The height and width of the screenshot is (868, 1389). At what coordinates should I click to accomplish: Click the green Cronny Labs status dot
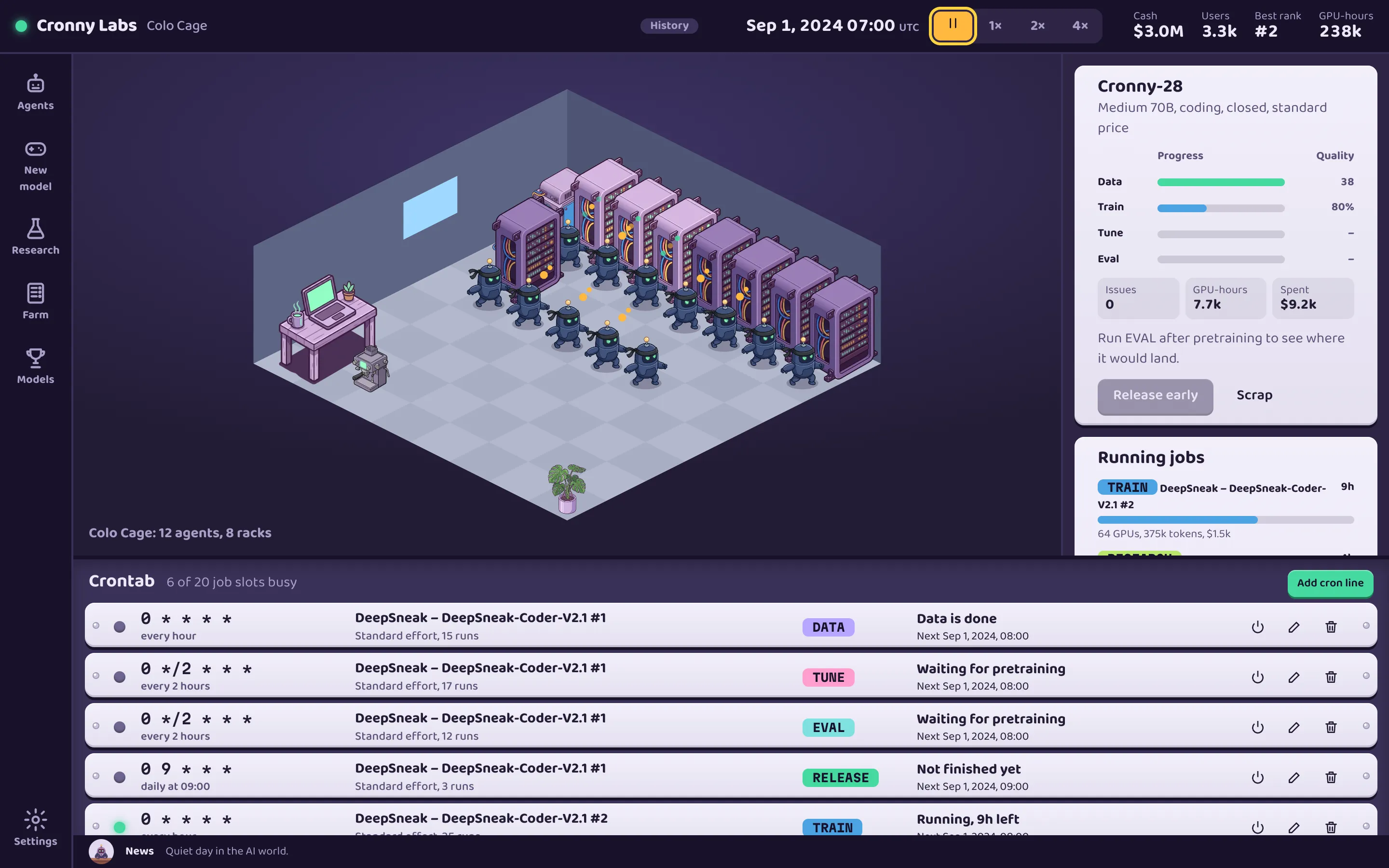click(21, 26)
